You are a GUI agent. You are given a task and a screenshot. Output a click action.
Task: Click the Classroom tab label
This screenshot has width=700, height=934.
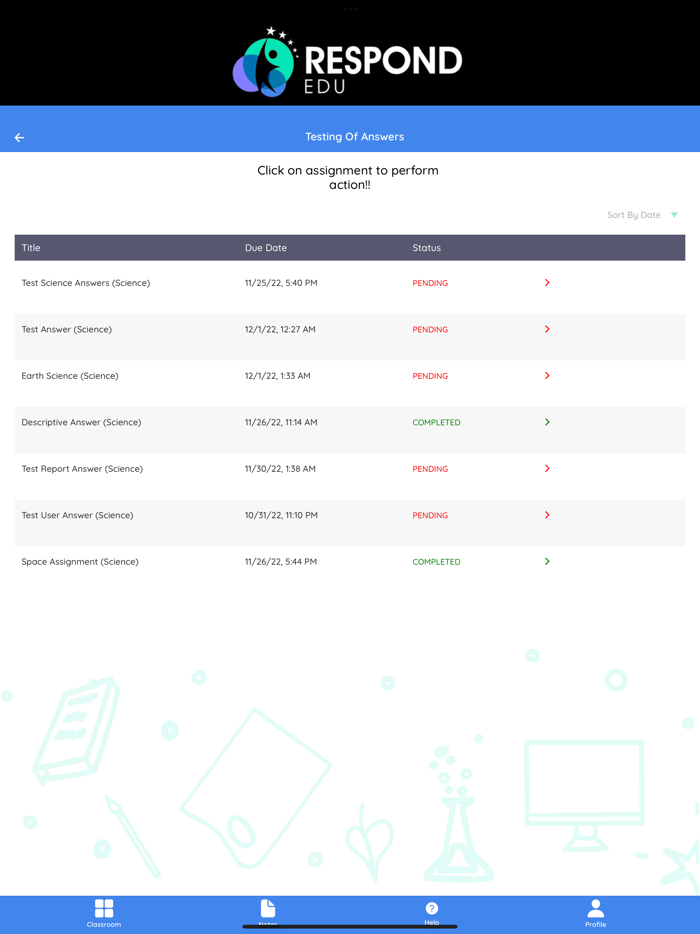coord(104,924)
